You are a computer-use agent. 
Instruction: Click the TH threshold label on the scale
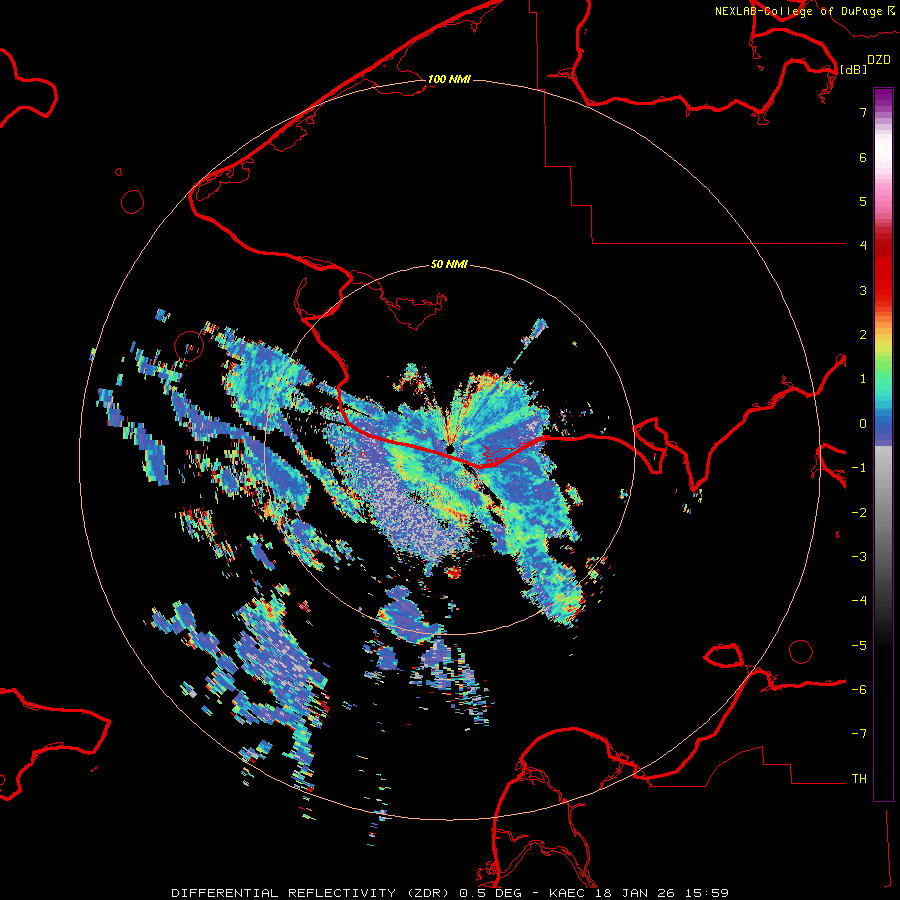click(x=859, y=779)
